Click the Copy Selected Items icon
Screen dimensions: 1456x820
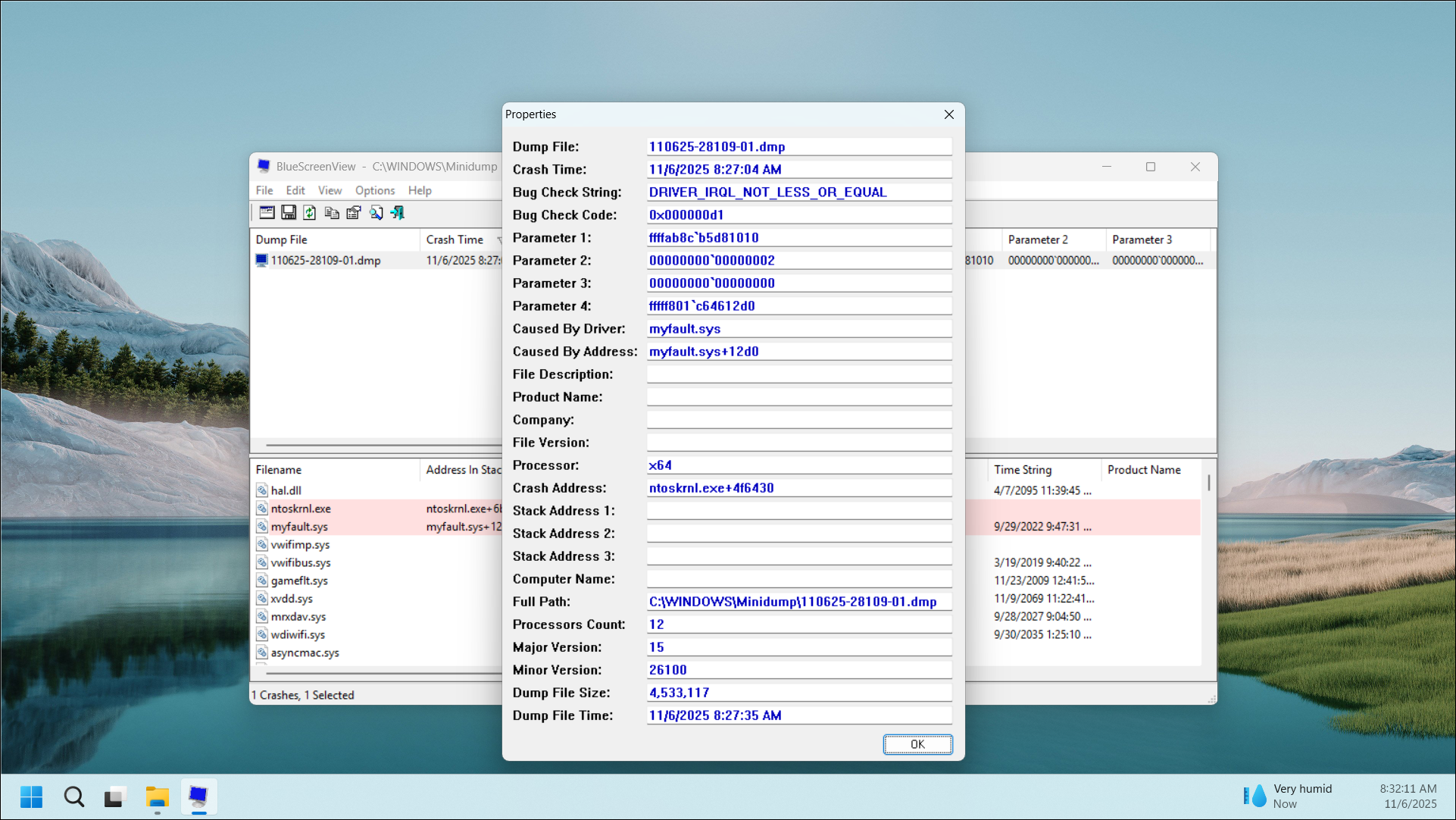point(332,213)
